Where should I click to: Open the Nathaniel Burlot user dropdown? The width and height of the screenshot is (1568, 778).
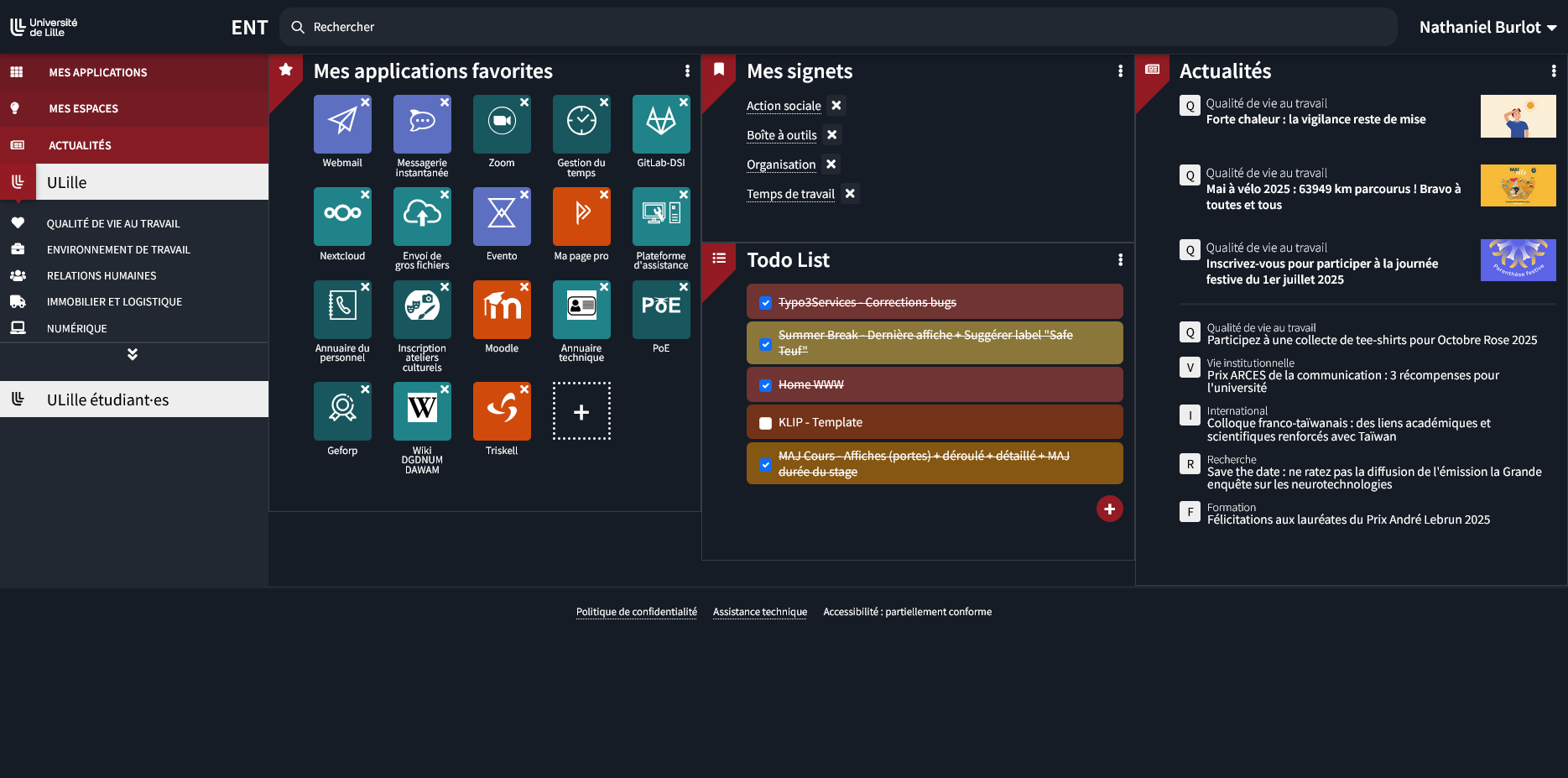pos(1487,27)
